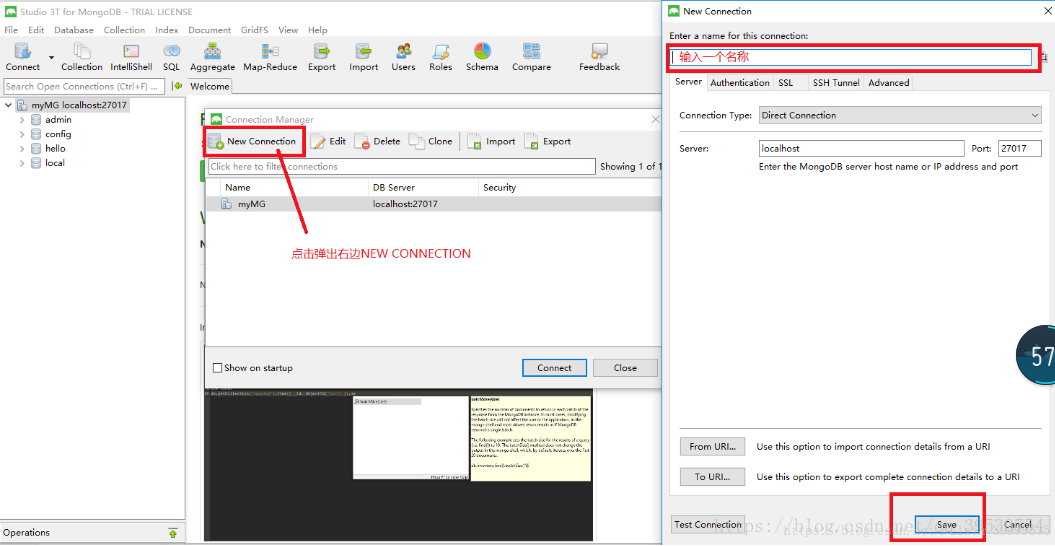
Task: Click New Connection in Connection Manager
Action: click(252, 141)
